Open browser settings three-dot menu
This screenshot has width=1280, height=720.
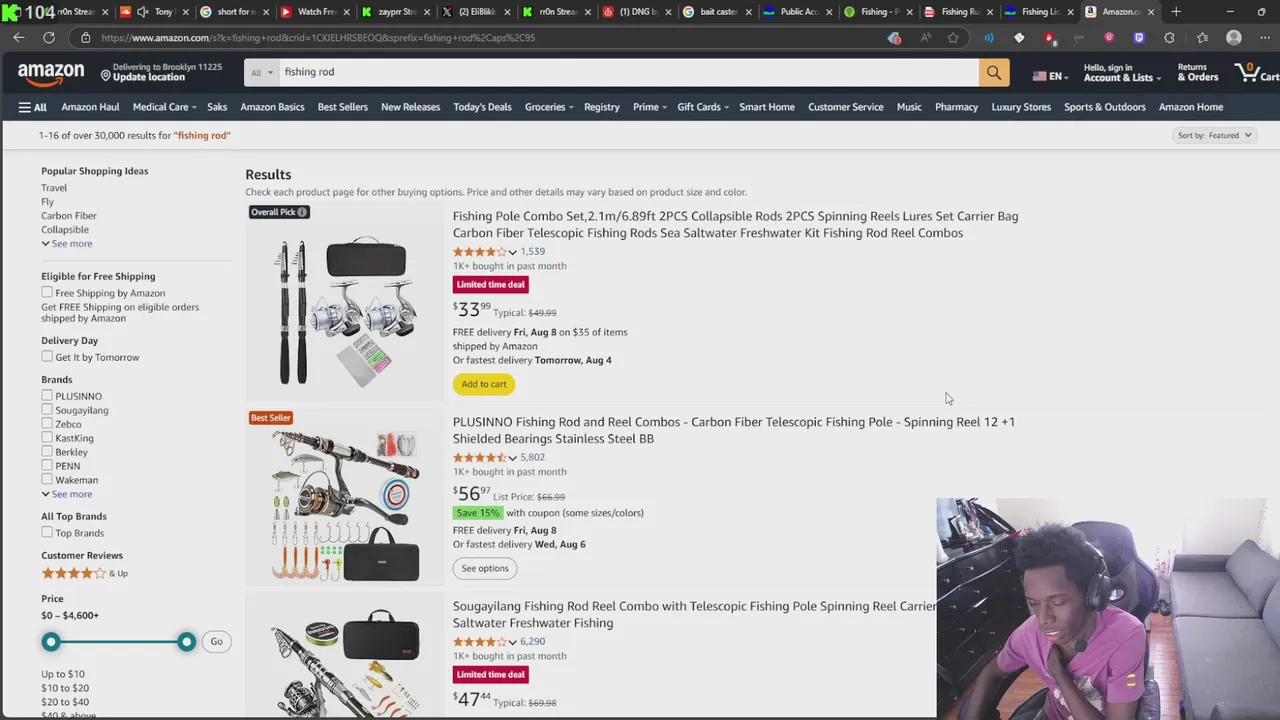pos(1263,37)
